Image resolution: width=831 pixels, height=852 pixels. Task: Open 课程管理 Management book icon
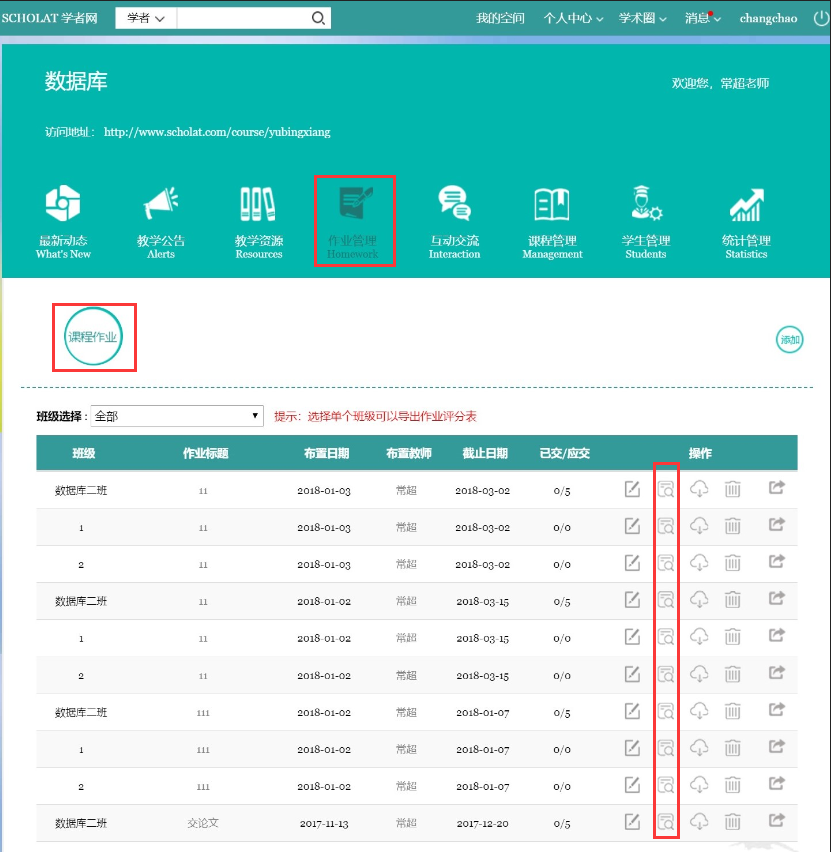551,205
